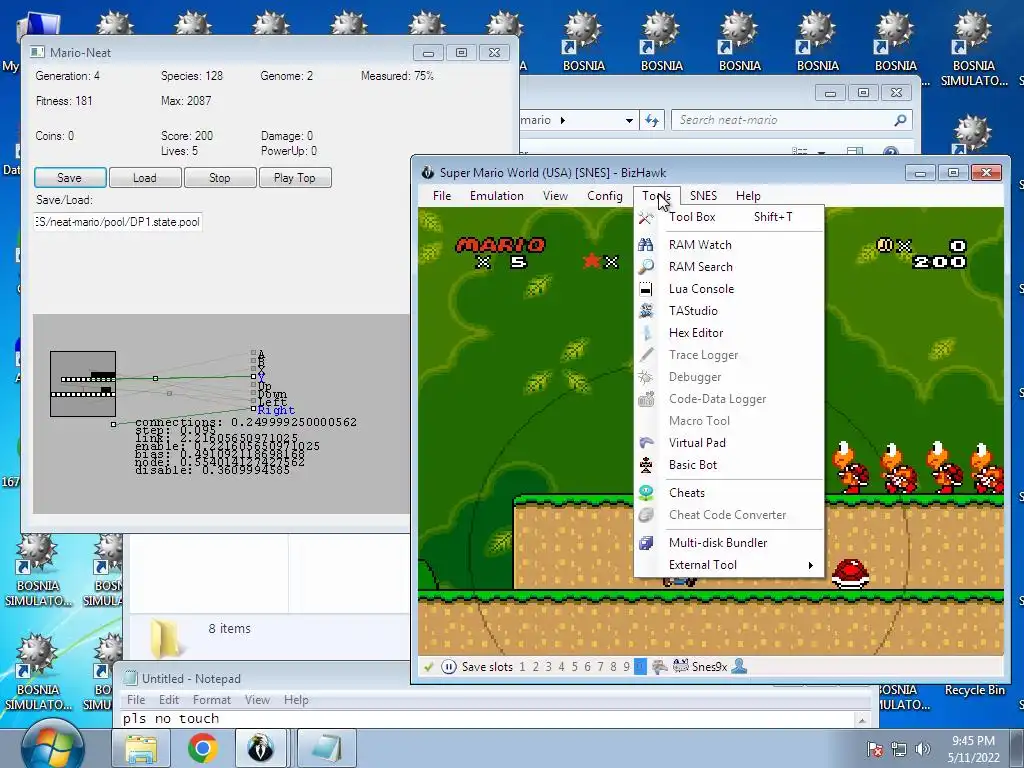Click pause icon in BizHawk status bar

click(x=449, y=667)
